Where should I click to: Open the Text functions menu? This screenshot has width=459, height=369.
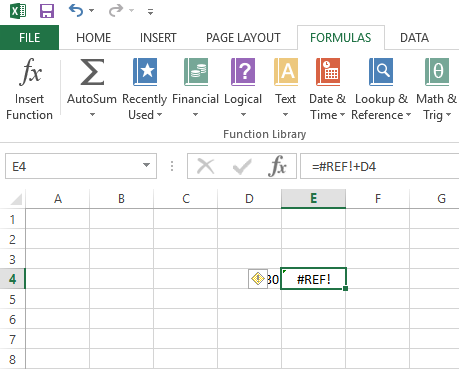(x=285, y=88)
